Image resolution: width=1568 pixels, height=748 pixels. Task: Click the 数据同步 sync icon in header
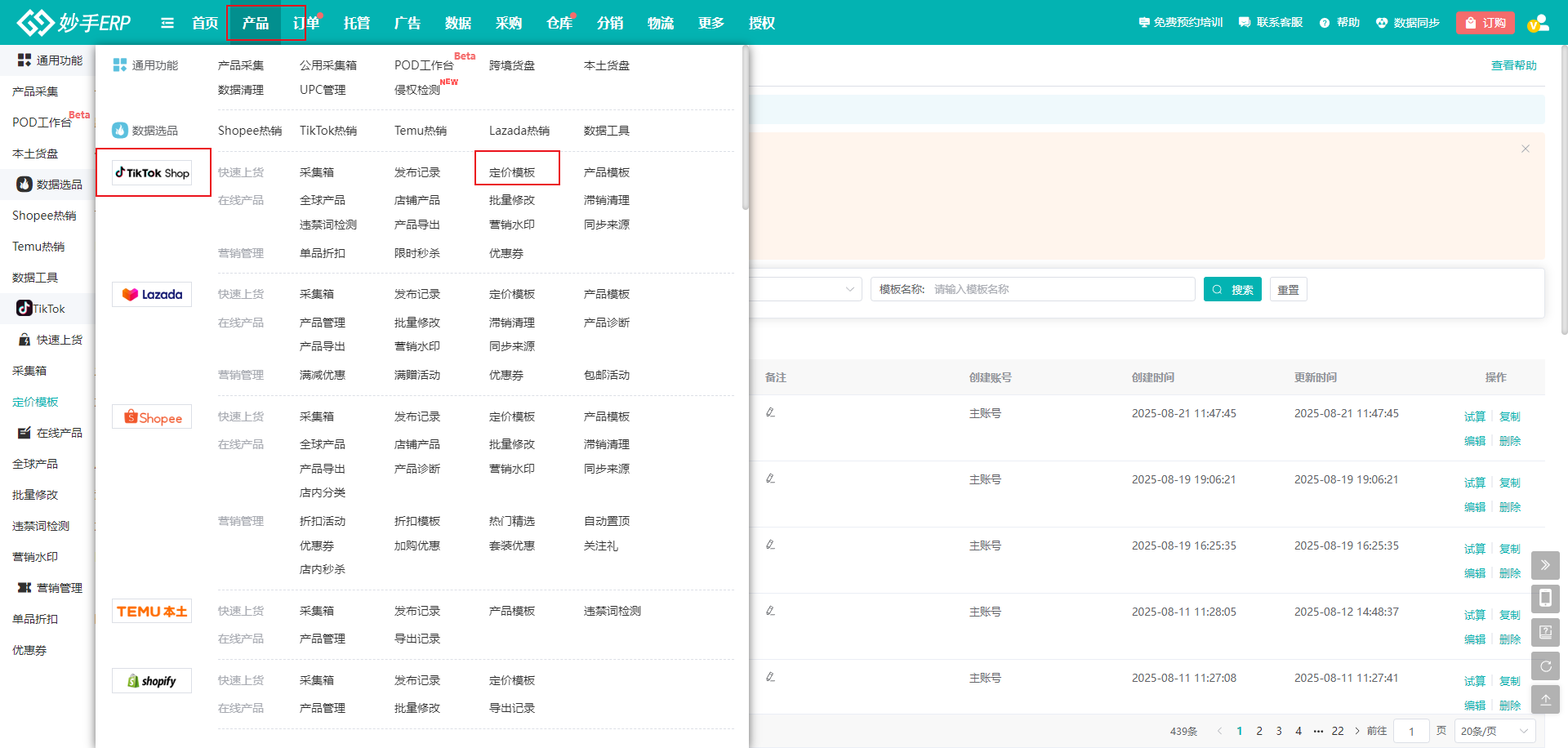pyautogui.click(x=1382, y=23)
